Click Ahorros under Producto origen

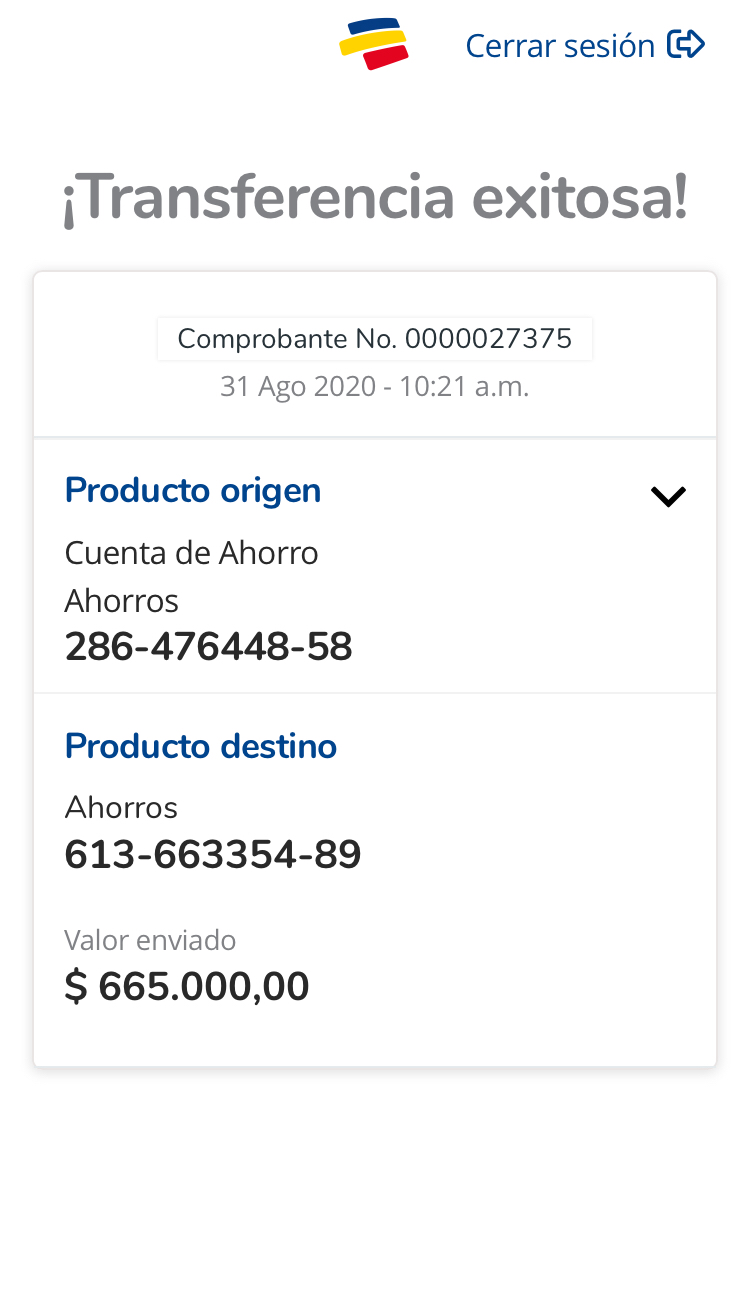tap(121, 601)
